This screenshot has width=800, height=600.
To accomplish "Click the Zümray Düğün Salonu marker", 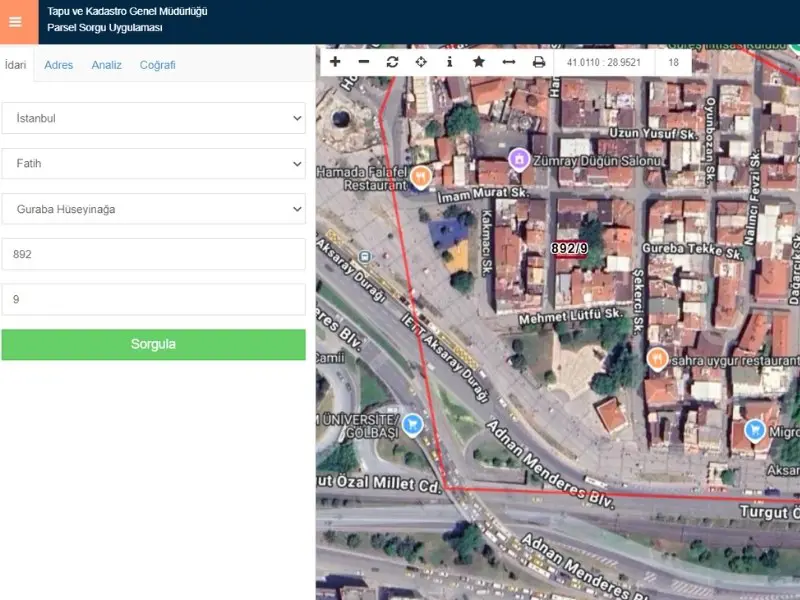I will (x=519, y=159).
